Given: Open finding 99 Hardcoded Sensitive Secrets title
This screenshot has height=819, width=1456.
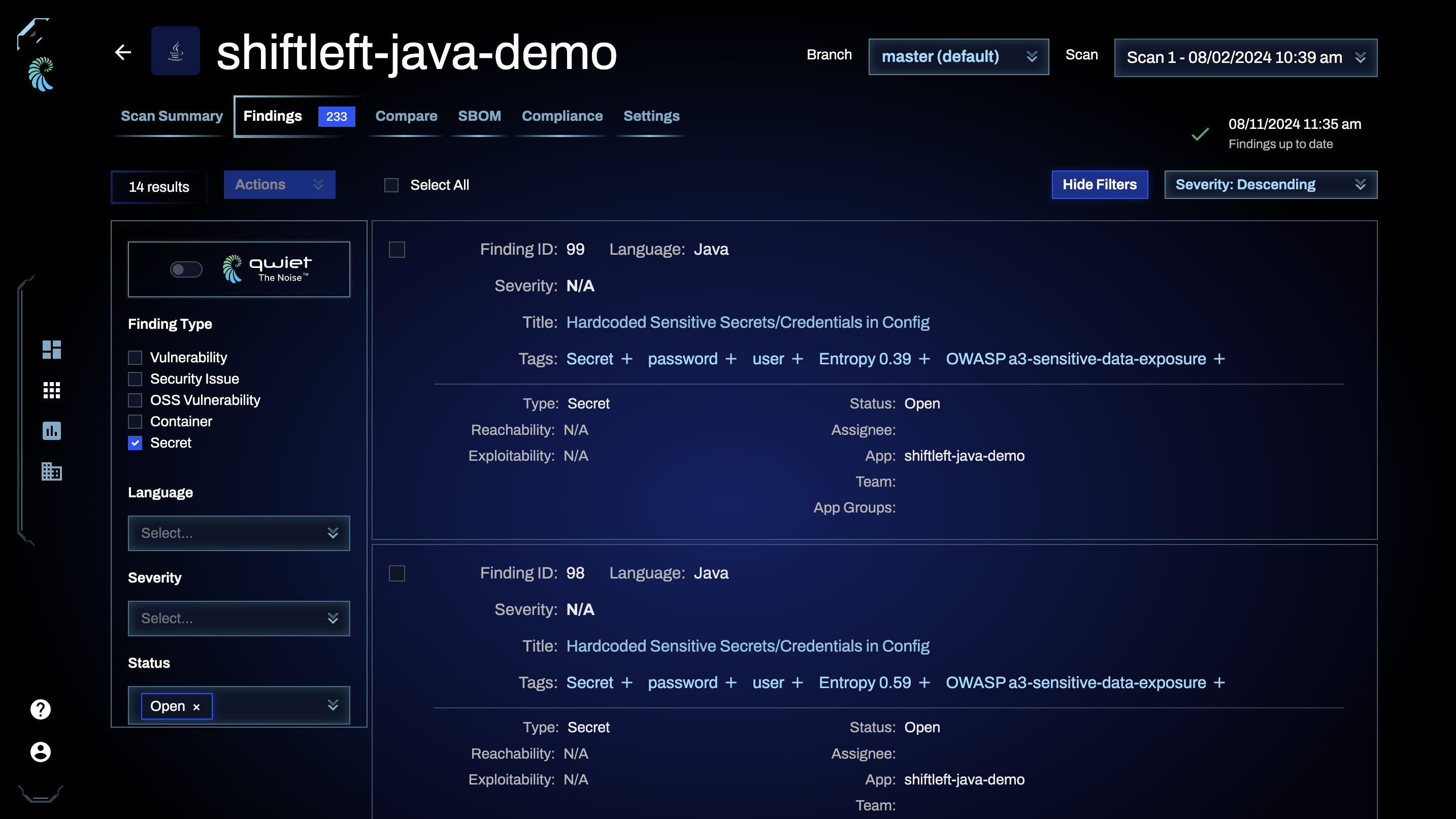Looking at the screenshot, I should pyautogui.click(x=748, y=323).
